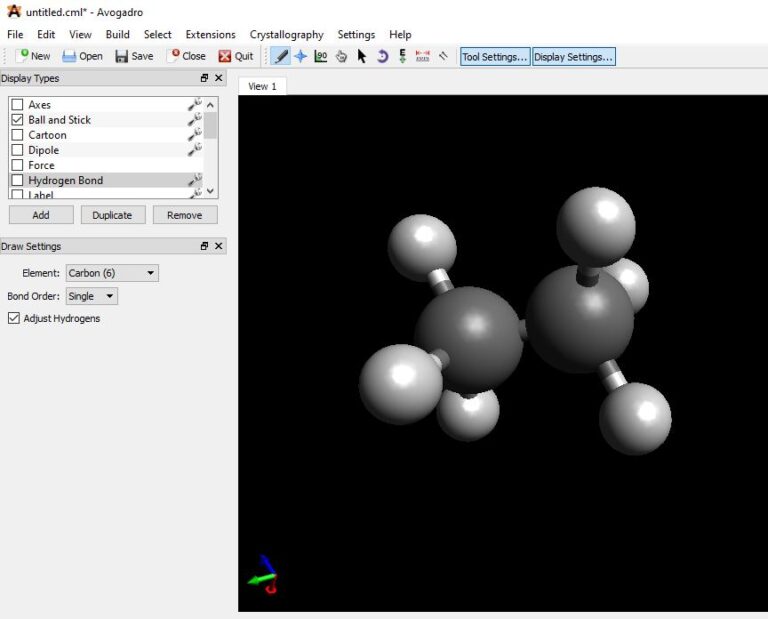The width and height of the screenshot is (768, 619).
Task: Select the Navigate tool star icon
Action: click(300, 57)
